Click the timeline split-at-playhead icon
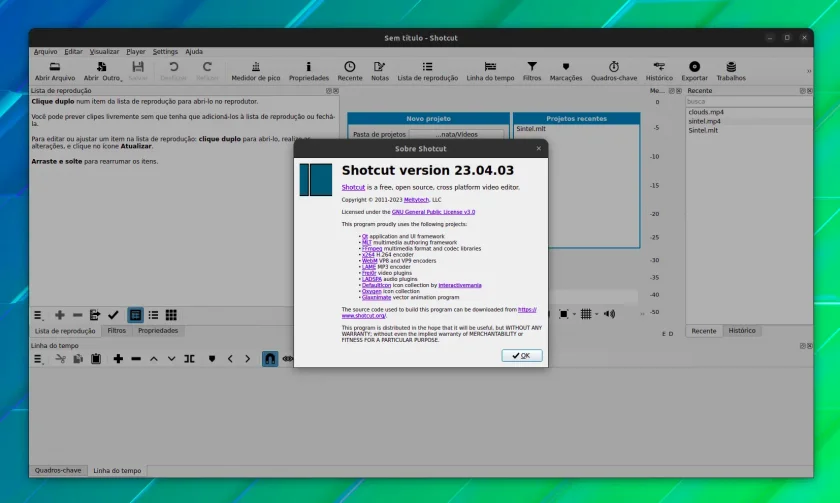840x503 pixels. (190, 359)
